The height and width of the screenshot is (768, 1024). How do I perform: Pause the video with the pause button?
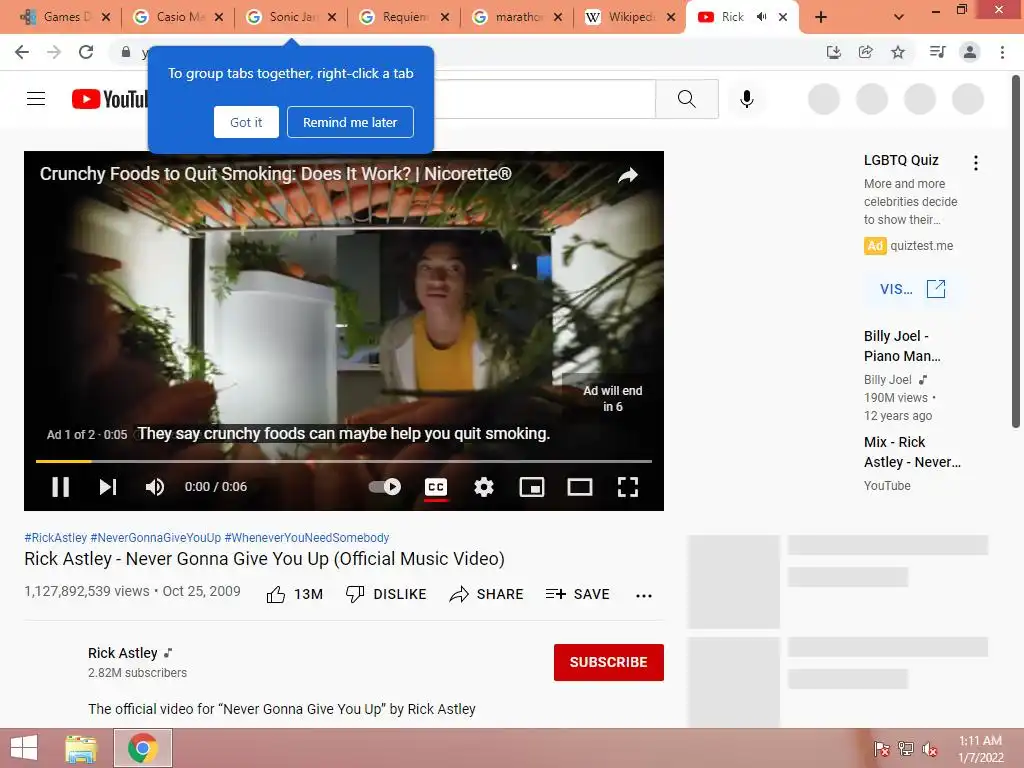tap(60, 487)
